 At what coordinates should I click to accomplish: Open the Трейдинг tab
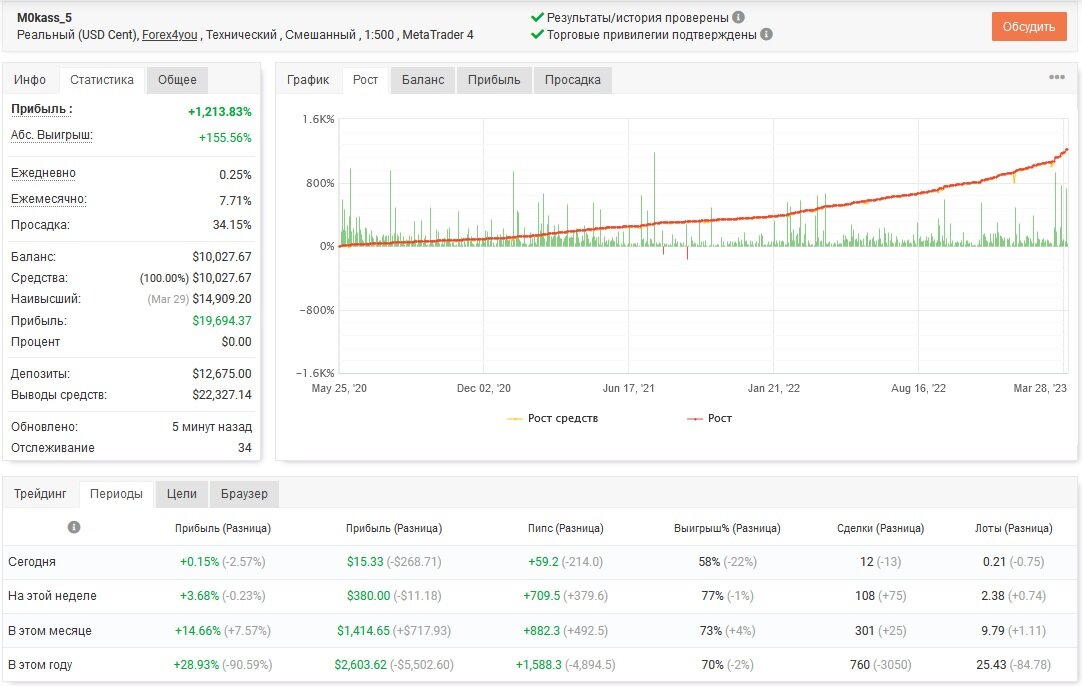pyautogui.click(x=40, y=493)
